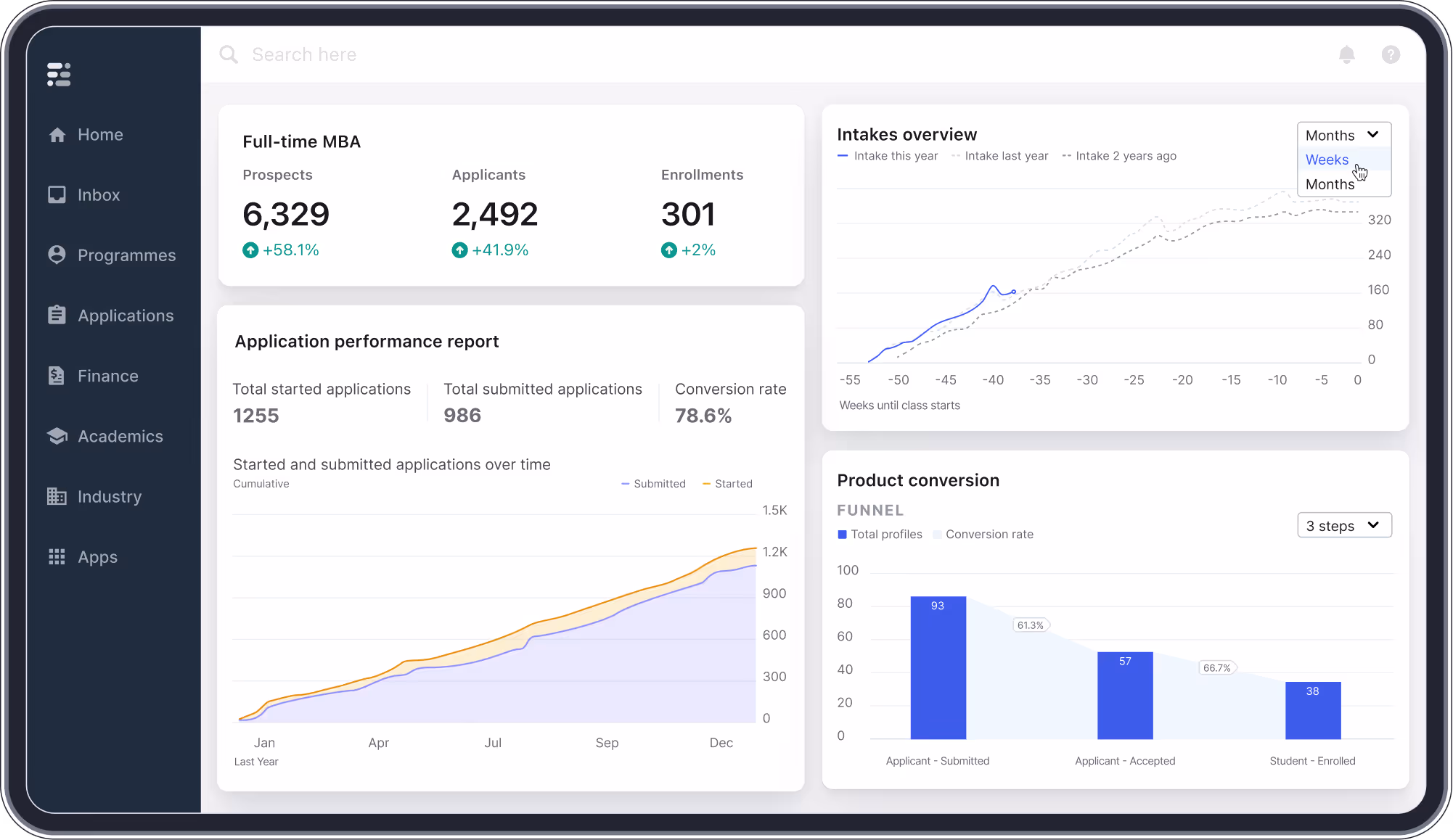Select the Academics graduation cap icon
Image resolution: width=1453 pixels, height=840 pixels.
point(57,435)
